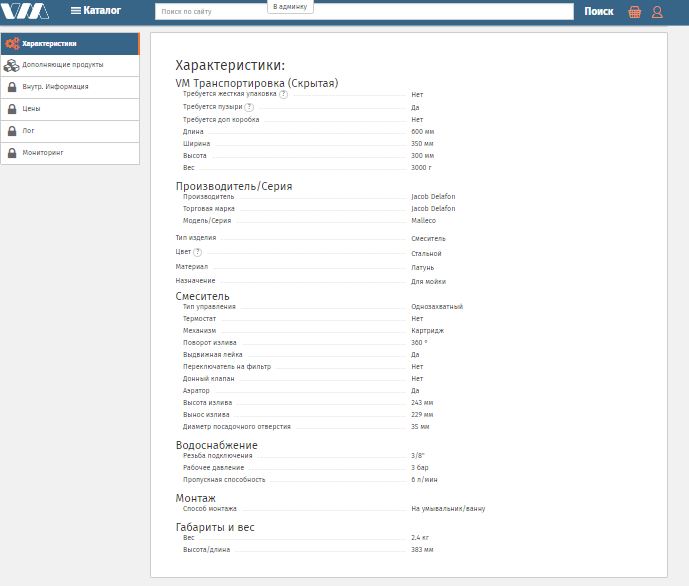The width and height of the screenshot is (689, 586).
Task: Click the Способ монтажа label
Action: tap(210, 509)
